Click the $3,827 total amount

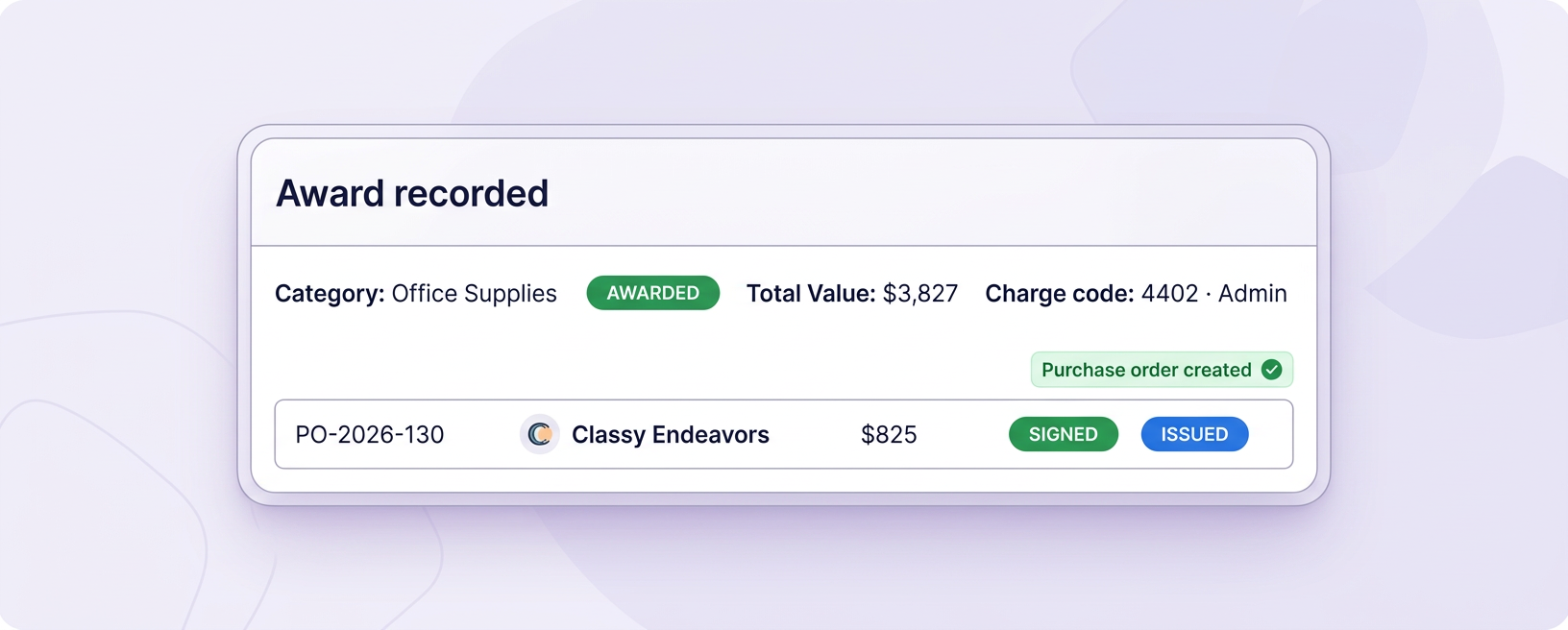pyautogui.click(x=920, y=294)
